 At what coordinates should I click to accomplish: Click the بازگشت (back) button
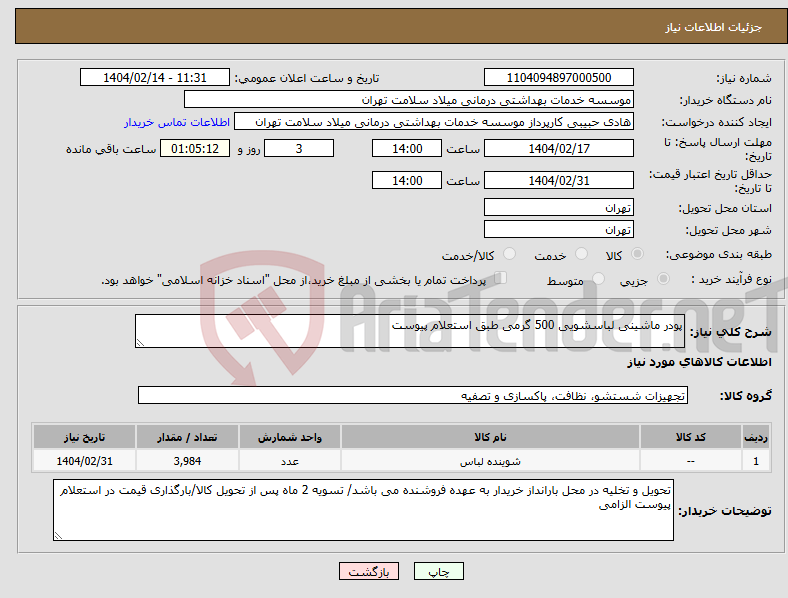369,572
